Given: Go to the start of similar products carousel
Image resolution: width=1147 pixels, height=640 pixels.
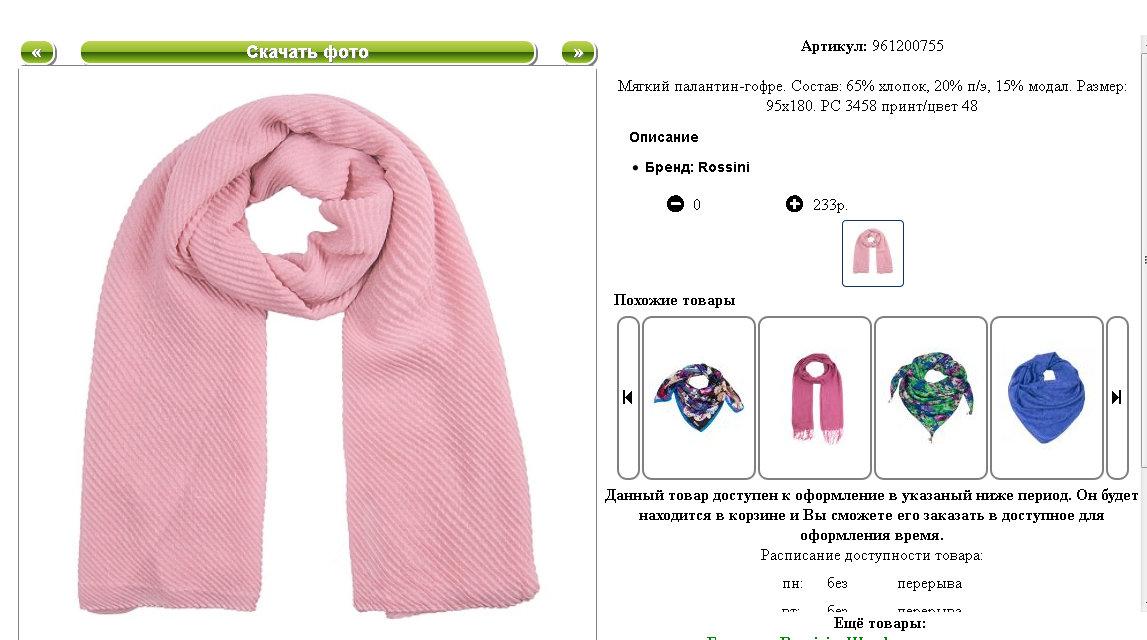Looking at the screenshot, I should click(x=628, y=397).
